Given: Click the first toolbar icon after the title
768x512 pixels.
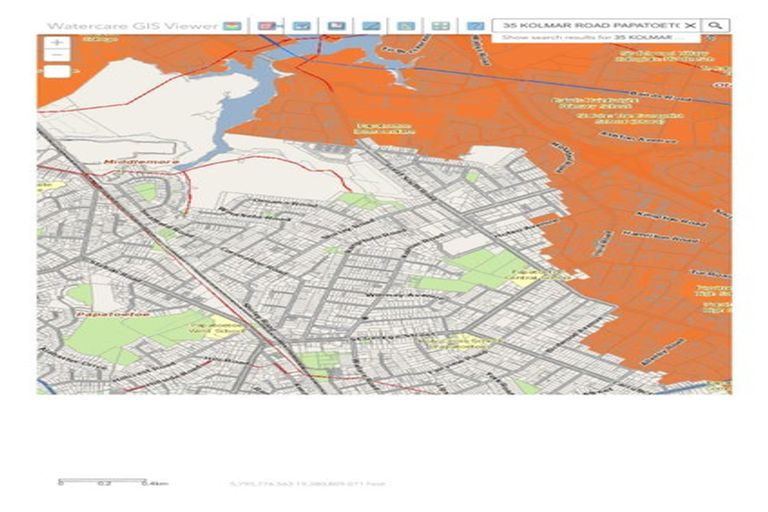Looking at the screenshot, I should click(231, 24).
